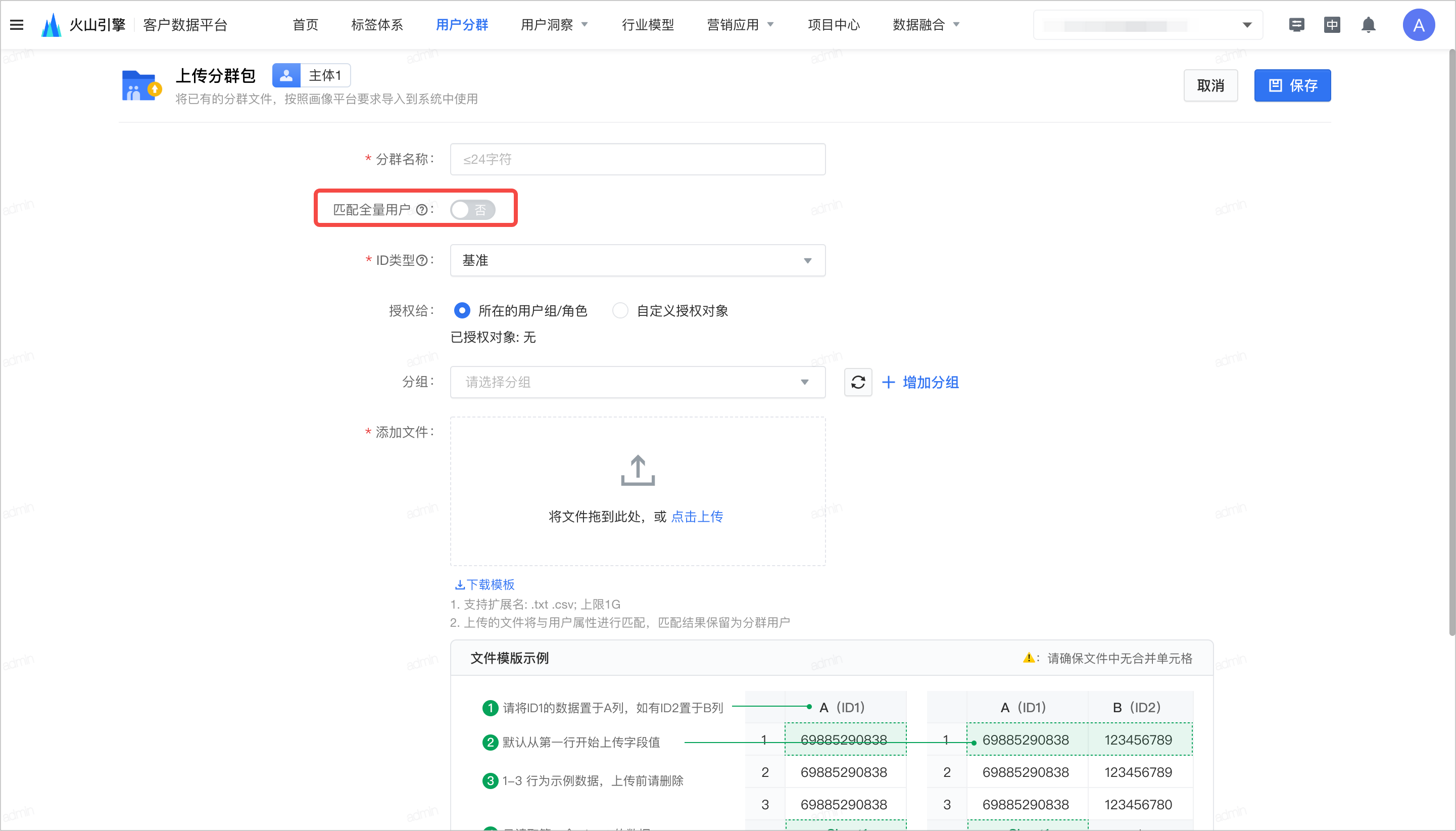1456x831 pixels.
Task: Click the Volcano Engine logo
Action: point(52,25)
